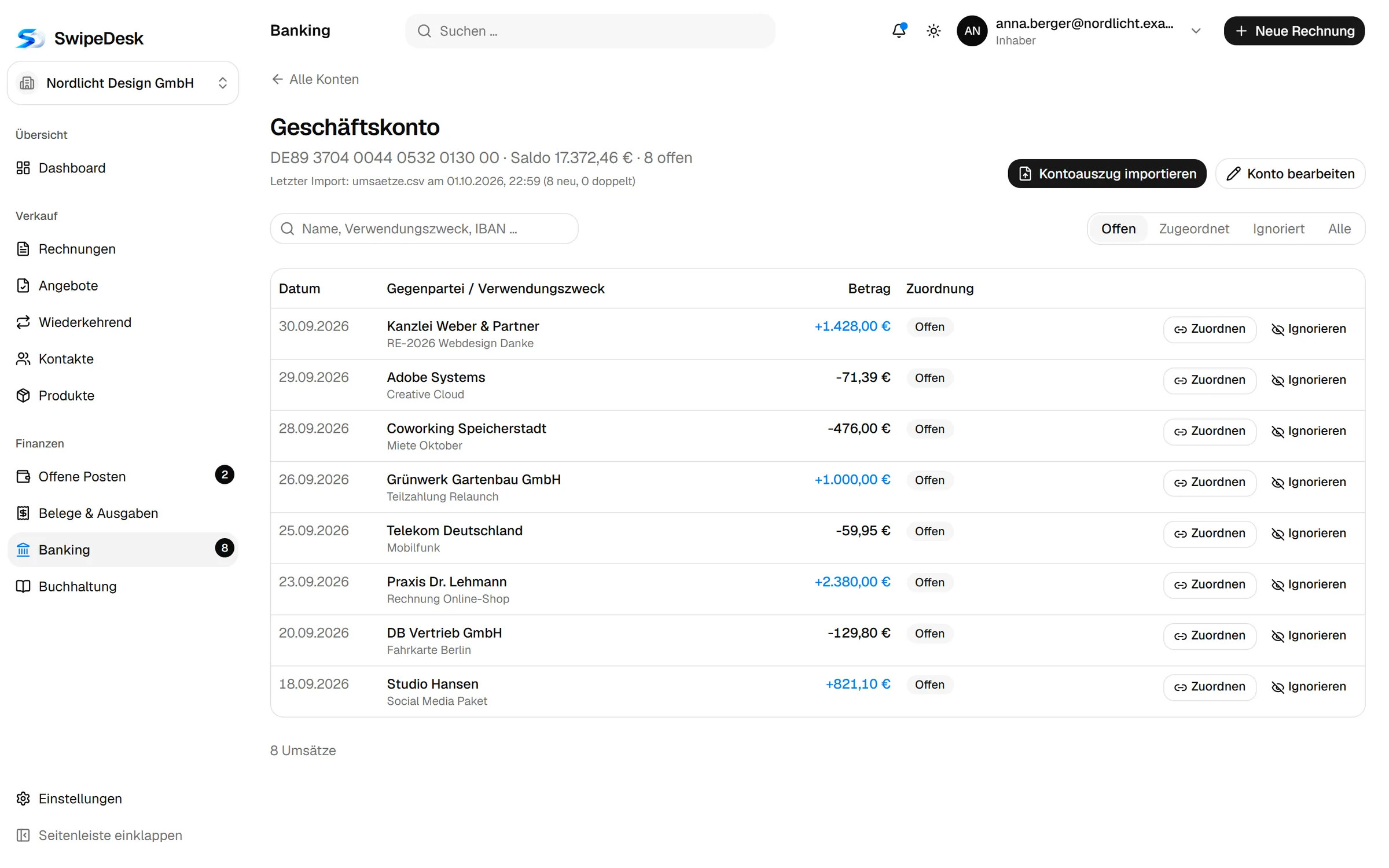Go back via Alle Konten link
Viewport: 1389px width, 868px height.
[x=315, y=79]
